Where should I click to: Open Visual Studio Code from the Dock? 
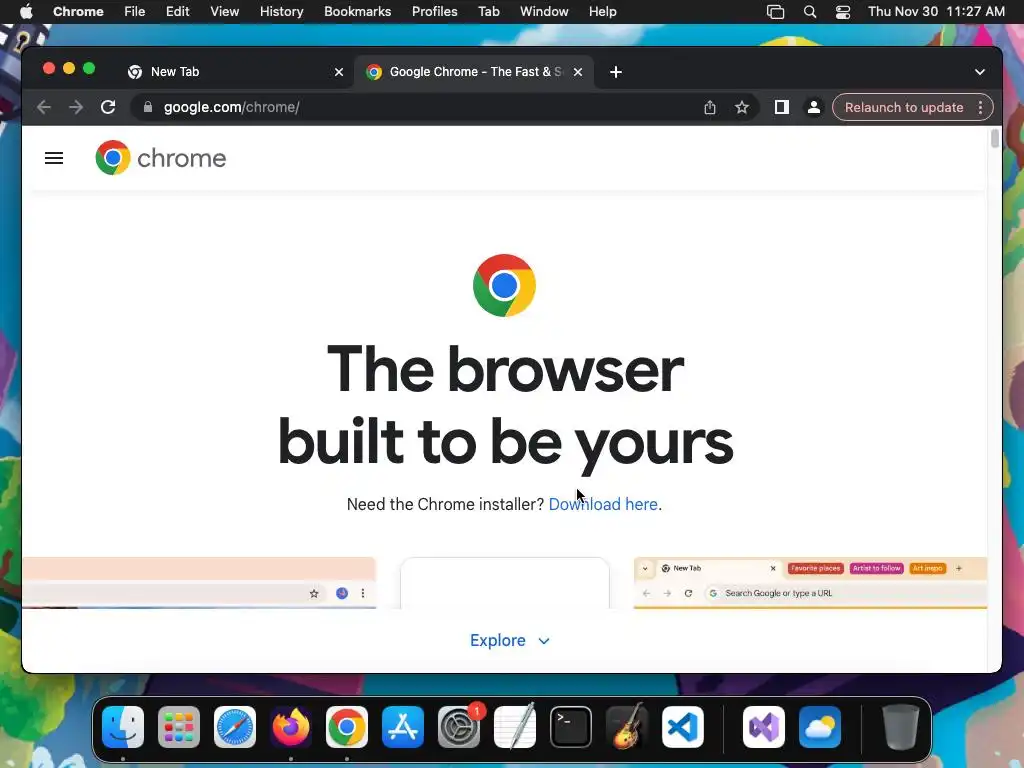(682, 727)
